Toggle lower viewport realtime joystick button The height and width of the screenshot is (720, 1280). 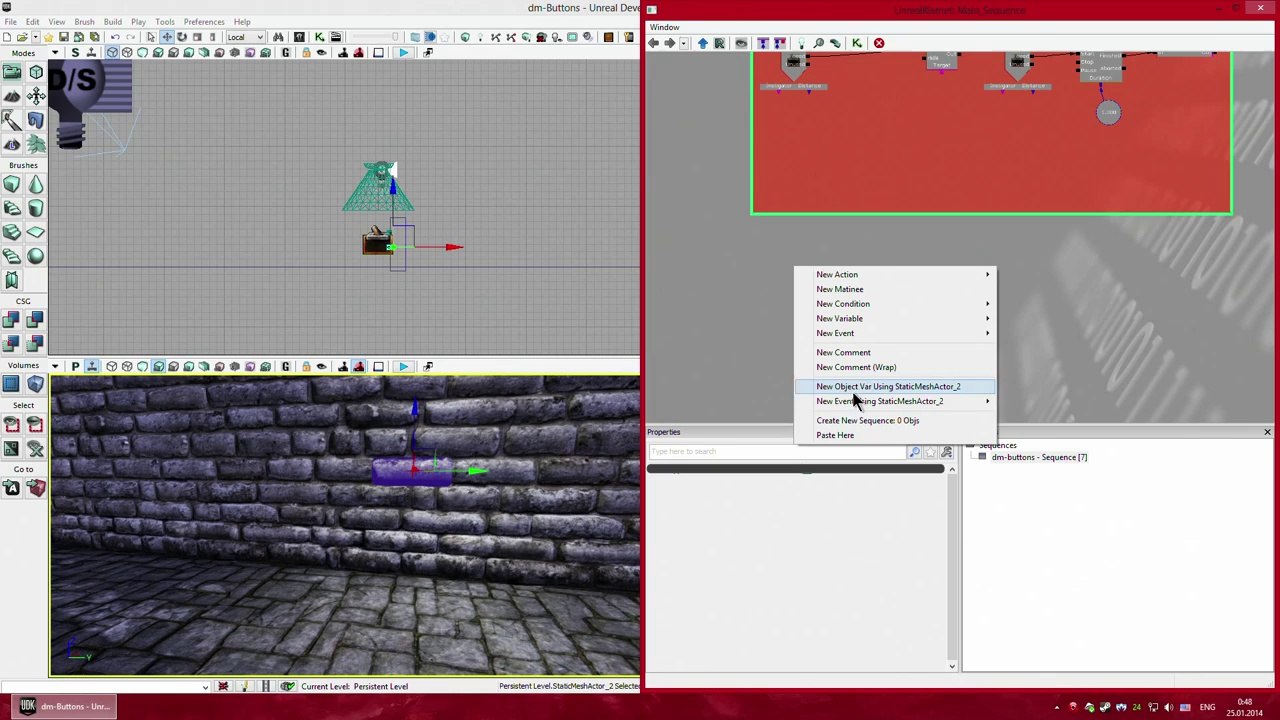tap(91, 366)
